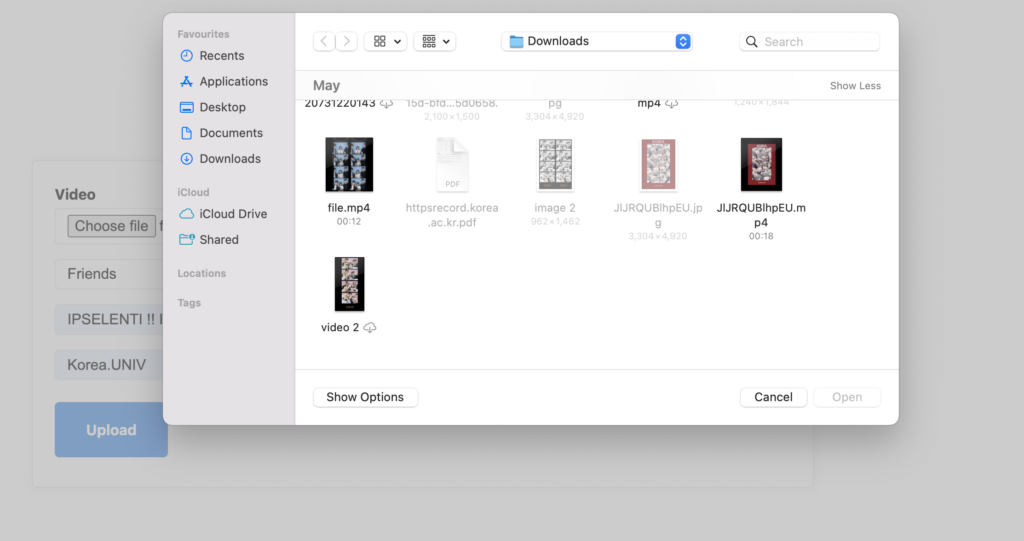Select Recents in the sidebar
The height and width of the screenshot is (541, 1024).
click(x=222, y=56)
